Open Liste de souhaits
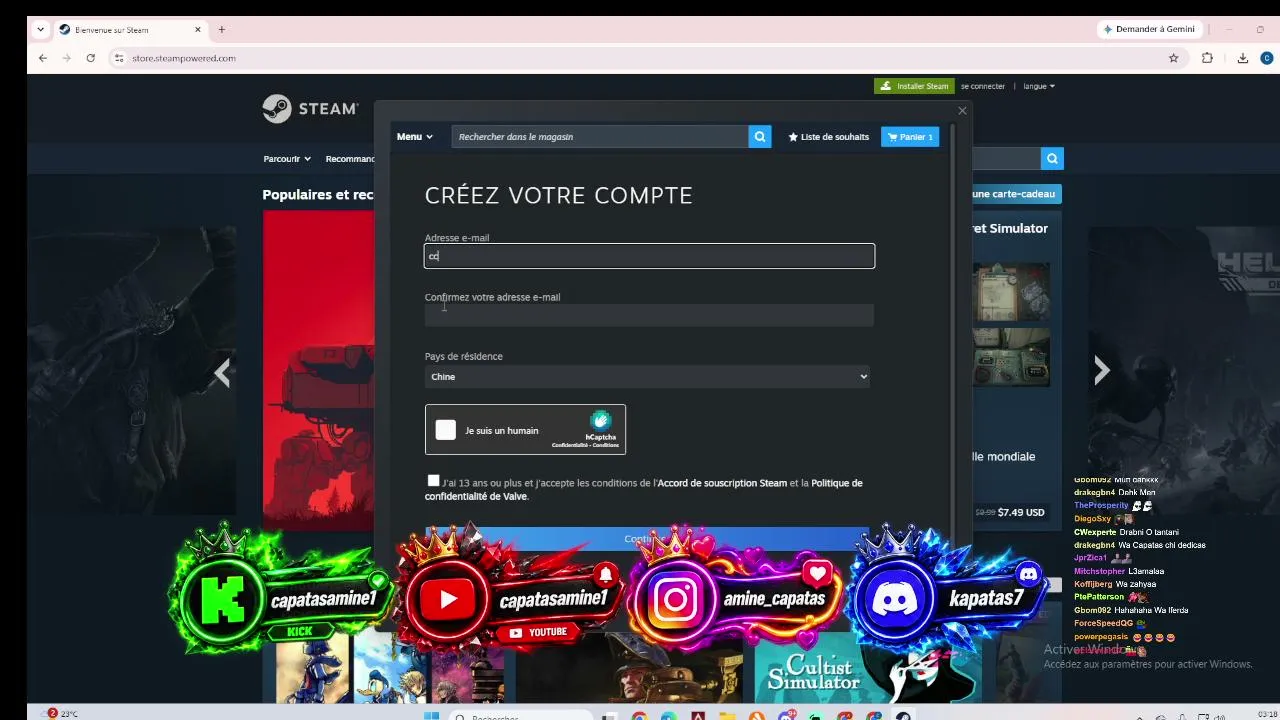The width and height of the screenshot is (1280, 720). click(x=828, y=137)
